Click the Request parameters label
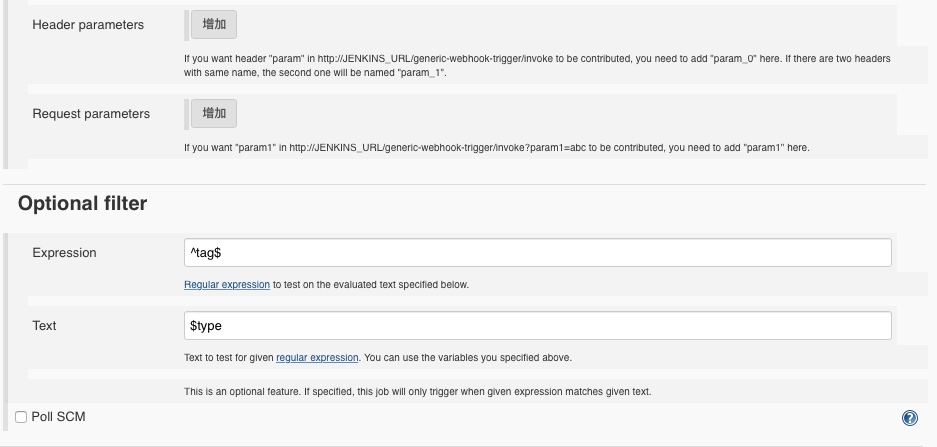The width and height of the screenshot is (937, 447). tap(91, 114)
